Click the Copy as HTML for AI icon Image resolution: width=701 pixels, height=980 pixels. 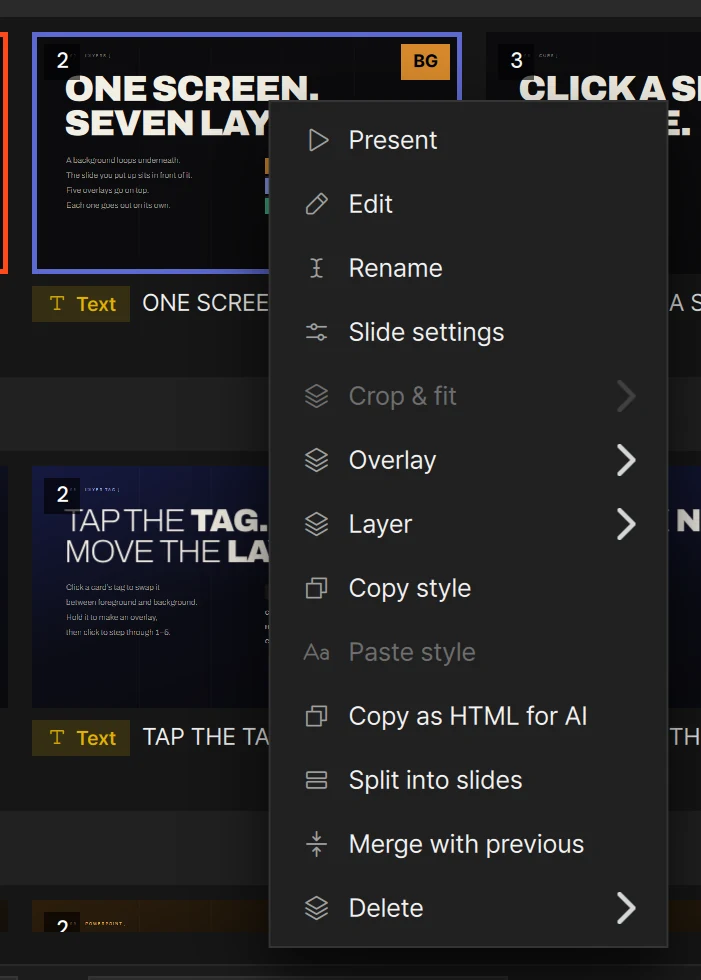pos(317,716)
